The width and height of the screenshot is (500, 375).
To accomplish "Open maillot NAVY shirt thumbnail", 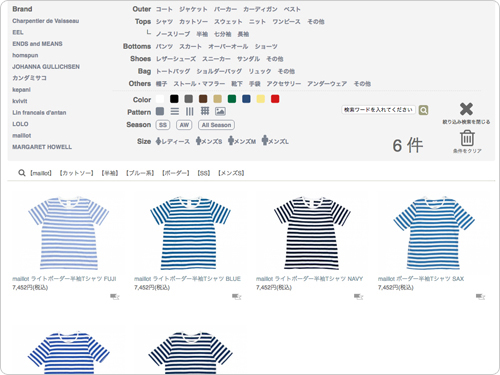I will [312, 233].
